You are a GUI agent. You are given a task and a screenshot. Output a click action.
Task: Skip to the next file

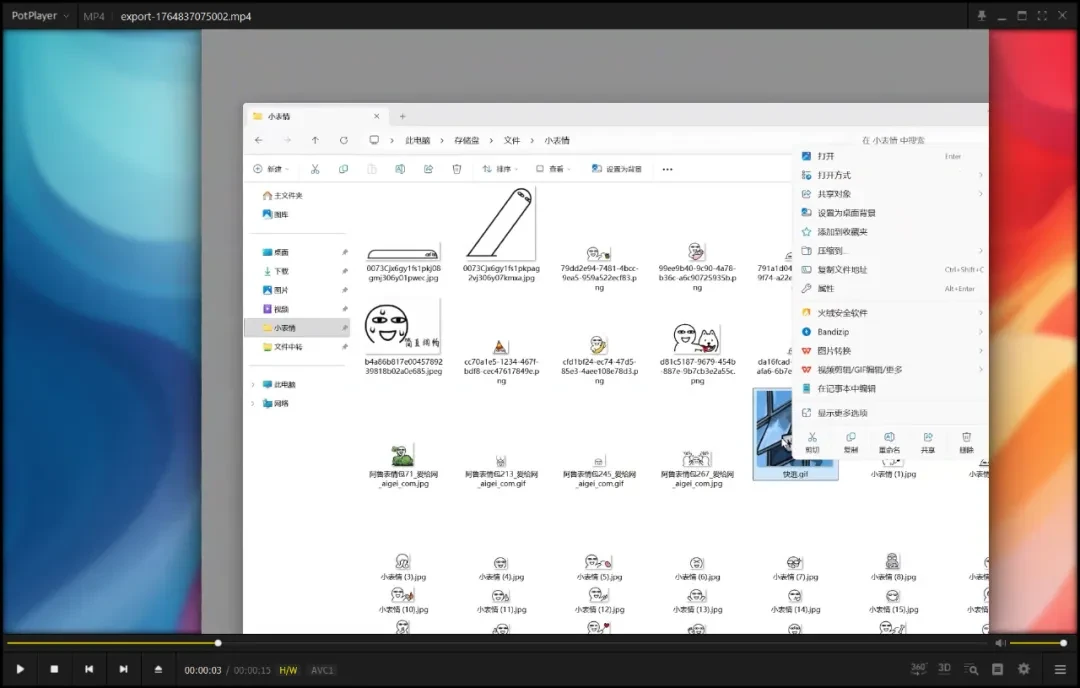pos(123,669)
